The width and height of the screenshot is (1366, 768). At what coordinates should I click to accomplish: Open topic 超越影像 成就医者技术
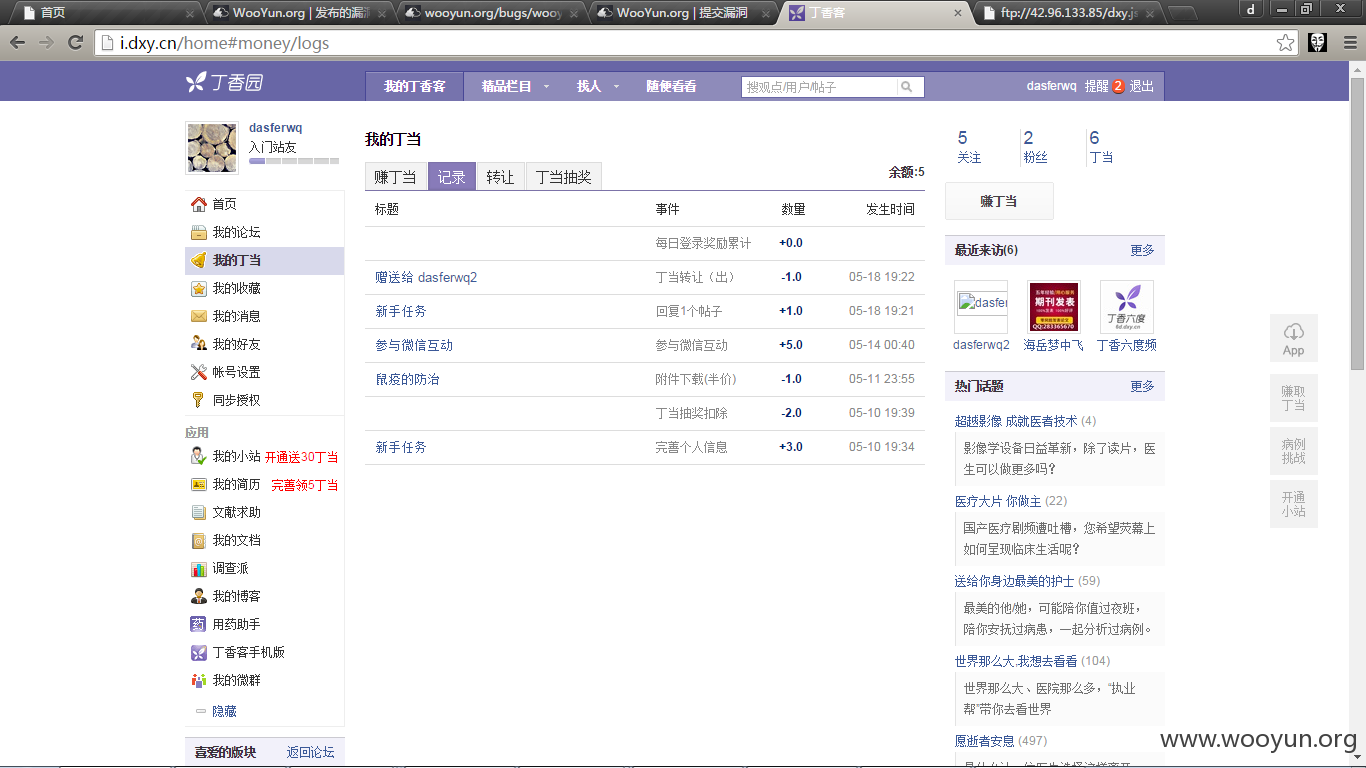point(1016,421)
